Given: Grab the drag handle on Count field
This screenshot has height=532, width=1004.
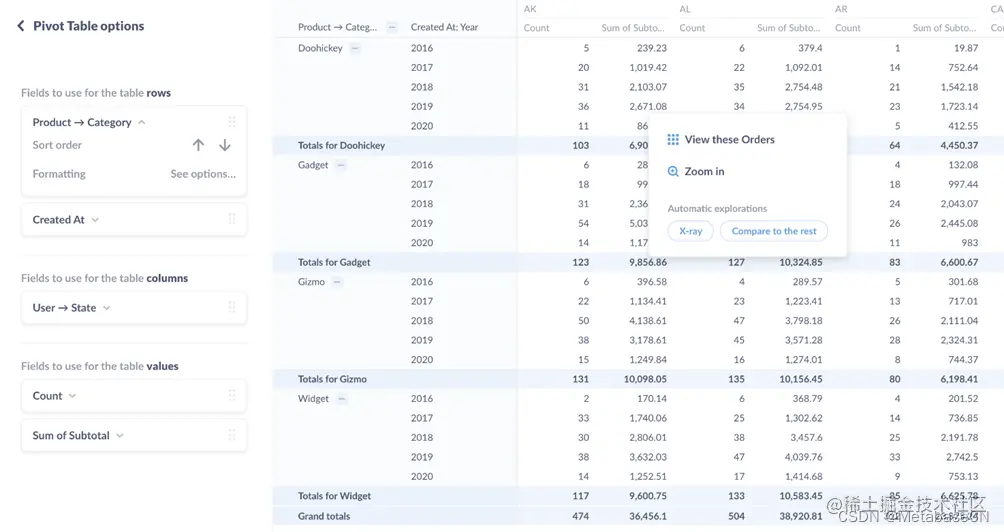Looking at the screenshot, I should (x=232, y=396).
